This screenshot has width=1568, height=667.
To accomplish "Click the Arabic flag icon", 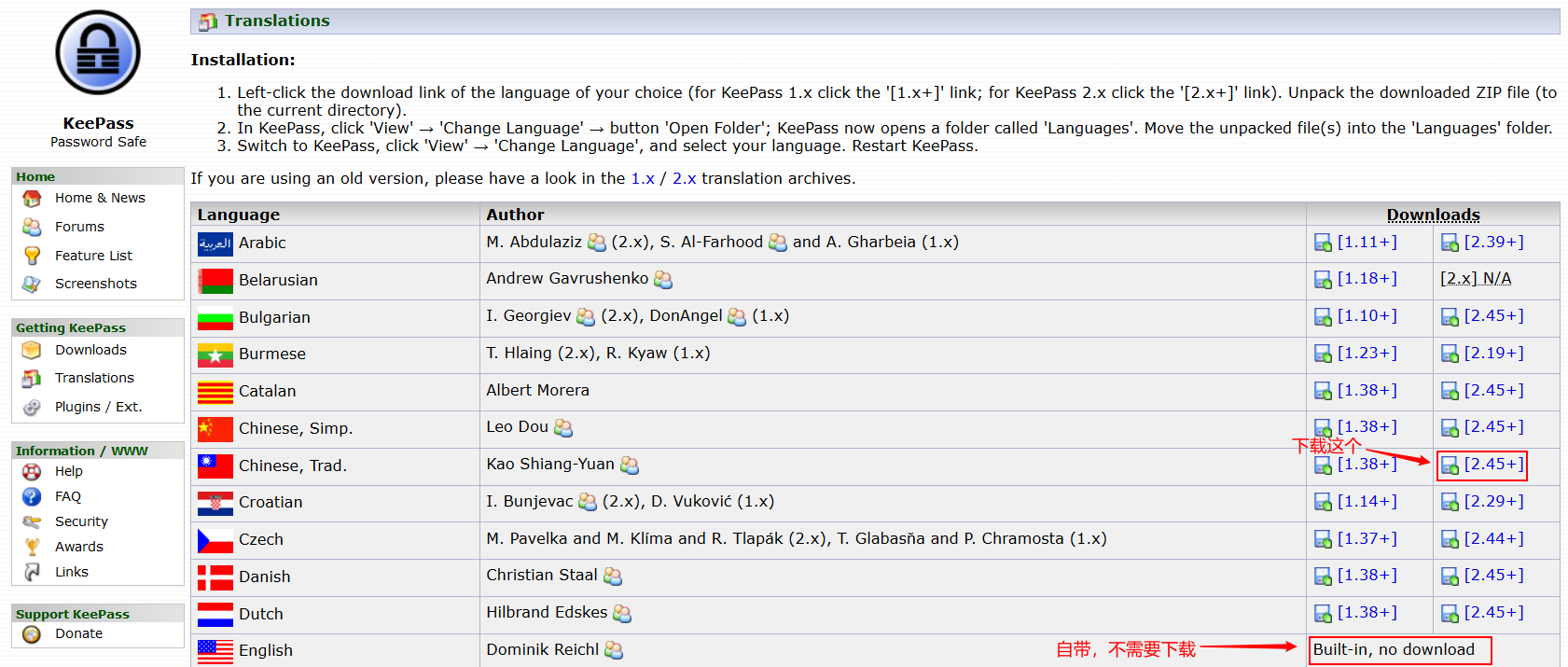I will [x=215, y=244].
